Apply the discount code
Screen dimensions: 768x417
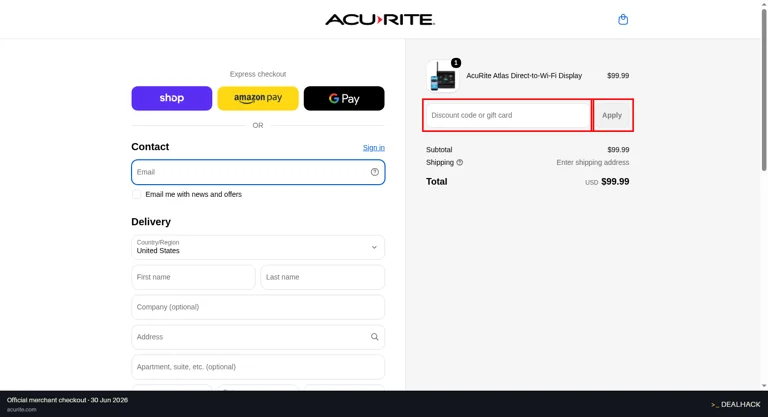click(x=612, y=115)
